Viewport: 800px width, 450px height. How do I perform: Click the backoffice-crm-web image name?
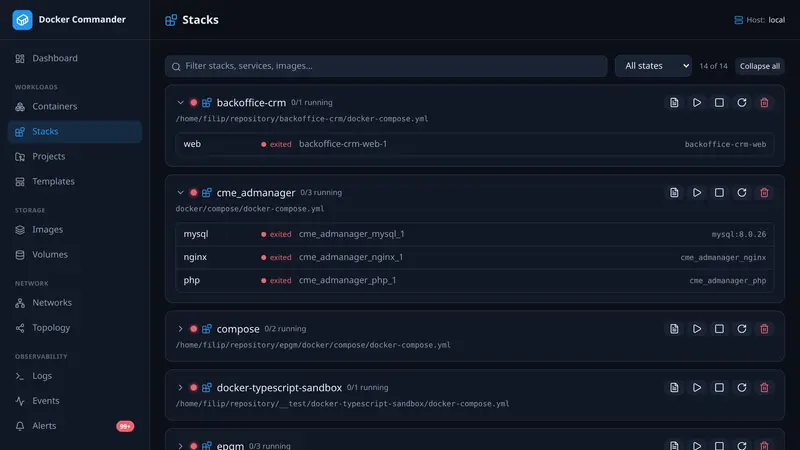pos(725,144)
